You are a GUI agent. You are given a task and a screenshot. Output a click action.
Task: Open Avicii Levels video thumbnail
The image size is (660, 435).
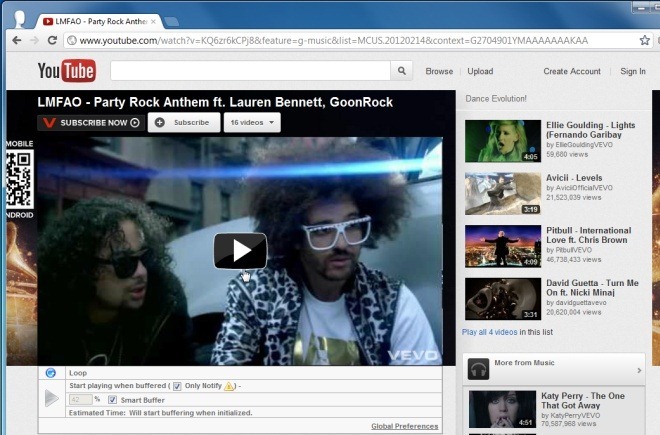click(503, 194)
